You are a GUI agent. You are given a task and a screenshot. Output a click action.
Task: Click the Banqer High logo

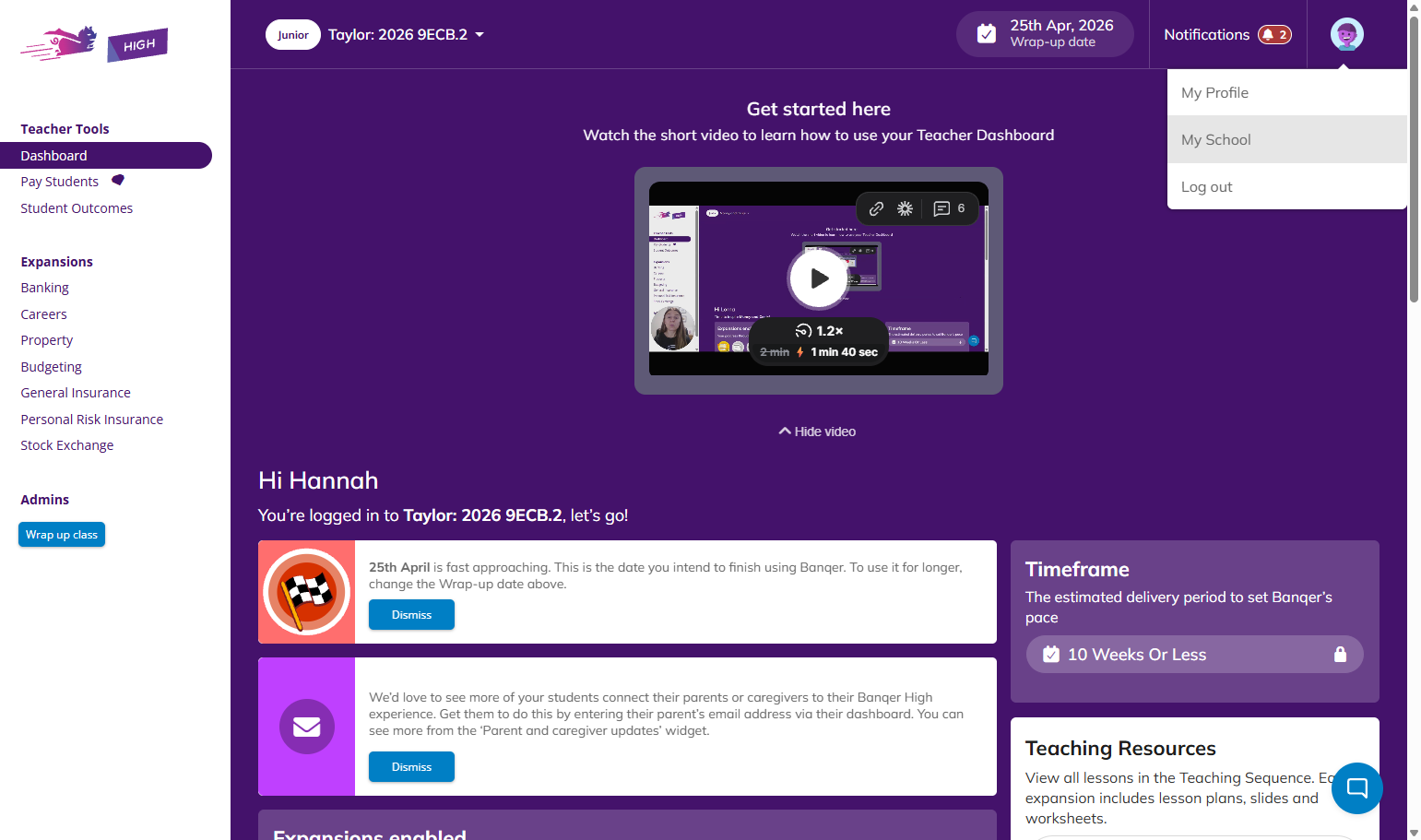coord(94,43)
